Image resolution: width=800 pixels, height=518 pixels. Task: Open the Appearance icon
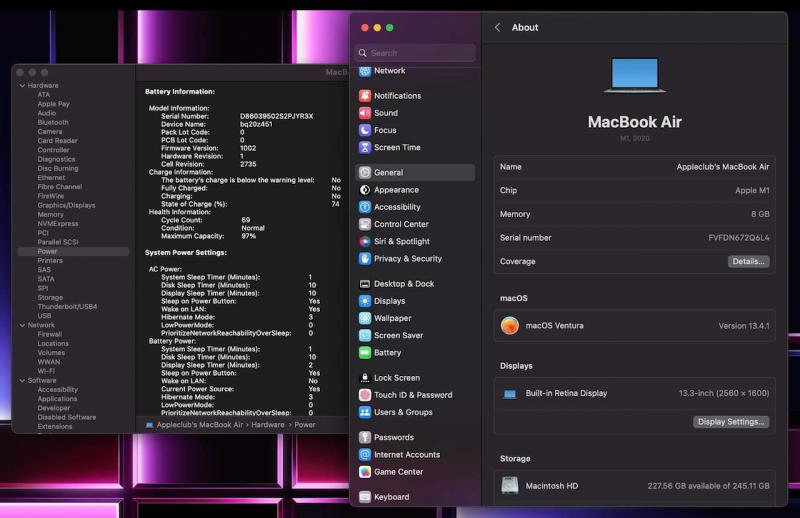click(364, 190)
